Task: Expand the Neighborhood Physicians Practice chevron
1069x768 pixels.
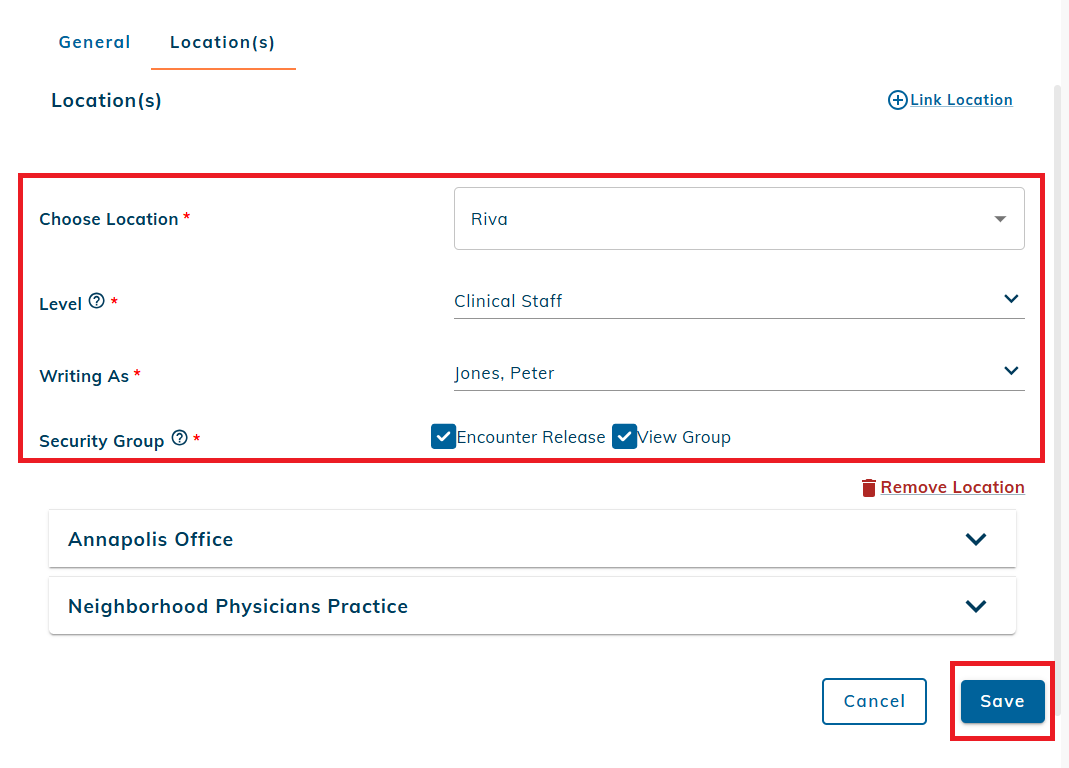Action: click(976, 606)
